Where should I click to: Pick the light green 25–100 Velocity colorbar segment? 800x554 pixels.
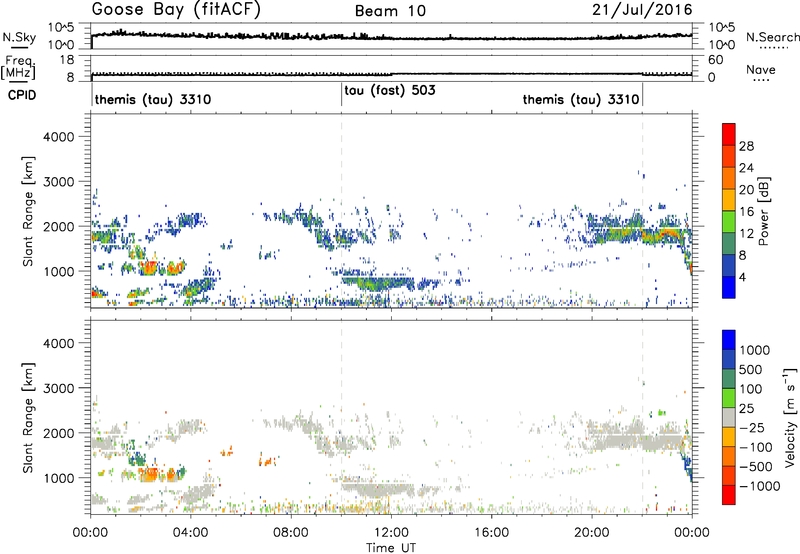(x=729, y=398)
